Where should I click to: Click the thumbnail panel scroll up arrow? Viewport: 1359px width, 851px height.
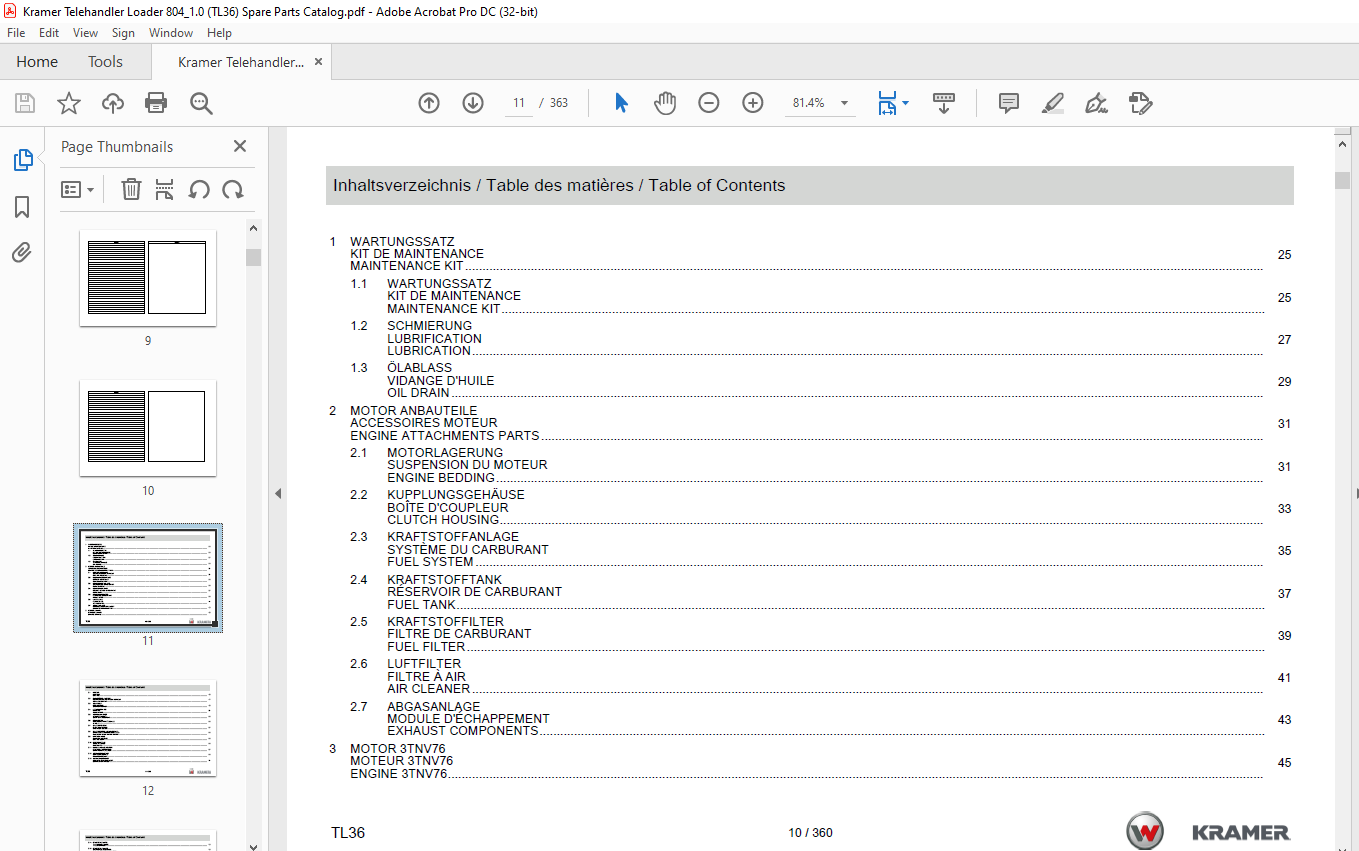point(254,228)
